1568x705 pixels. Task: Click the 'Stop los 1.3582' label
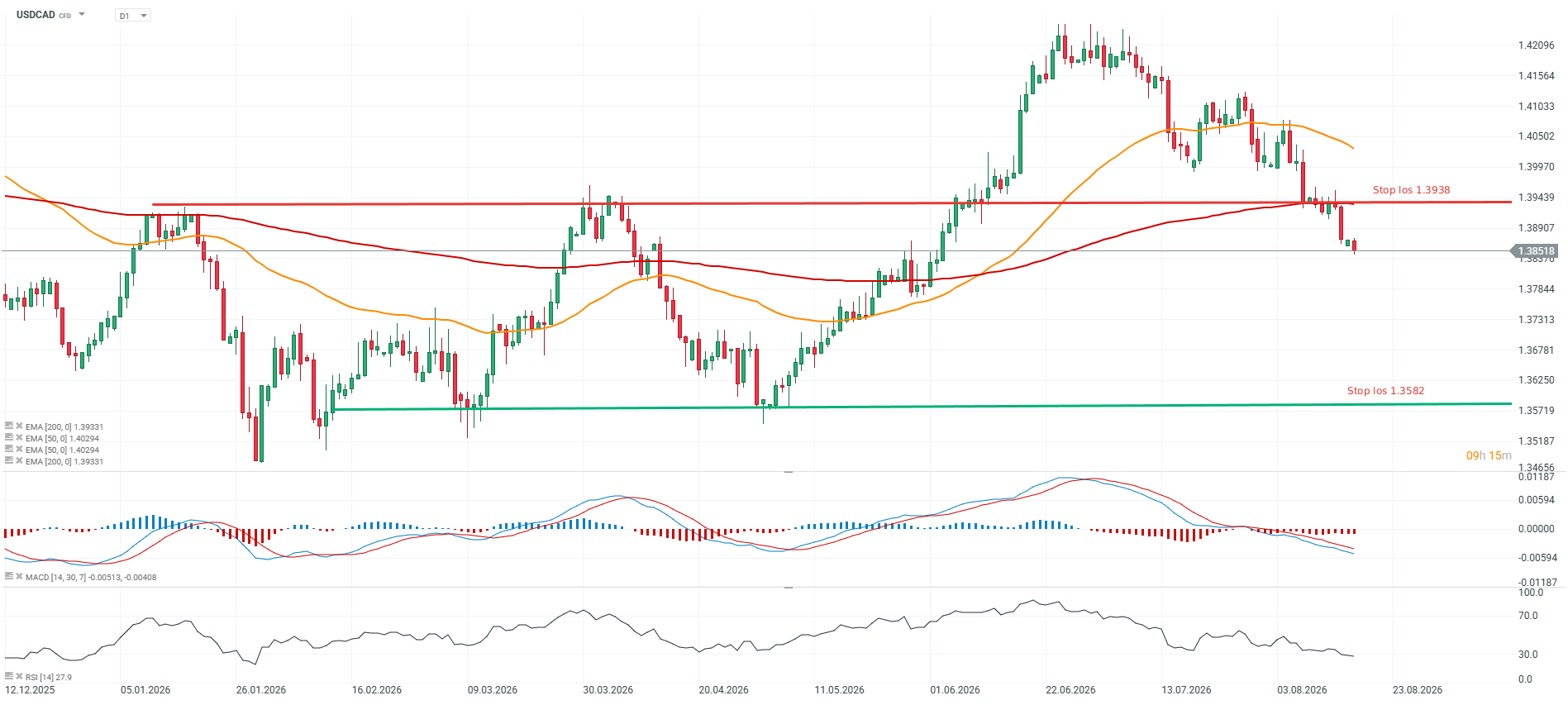pos(1385,391)
